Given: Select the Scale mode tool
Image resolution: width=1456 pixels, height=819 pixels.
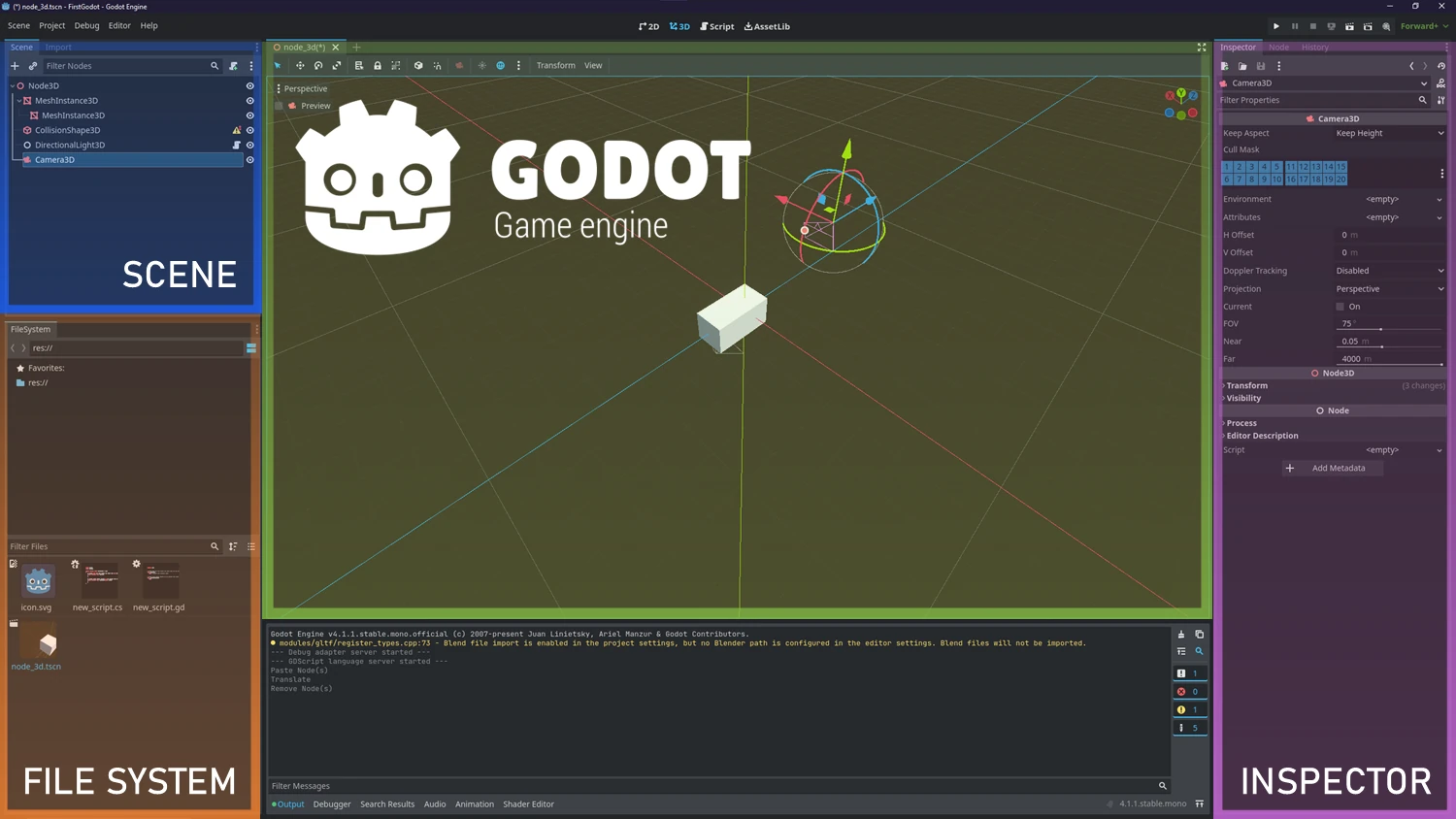Looking at the screenshot, I should tap(337, 66).
